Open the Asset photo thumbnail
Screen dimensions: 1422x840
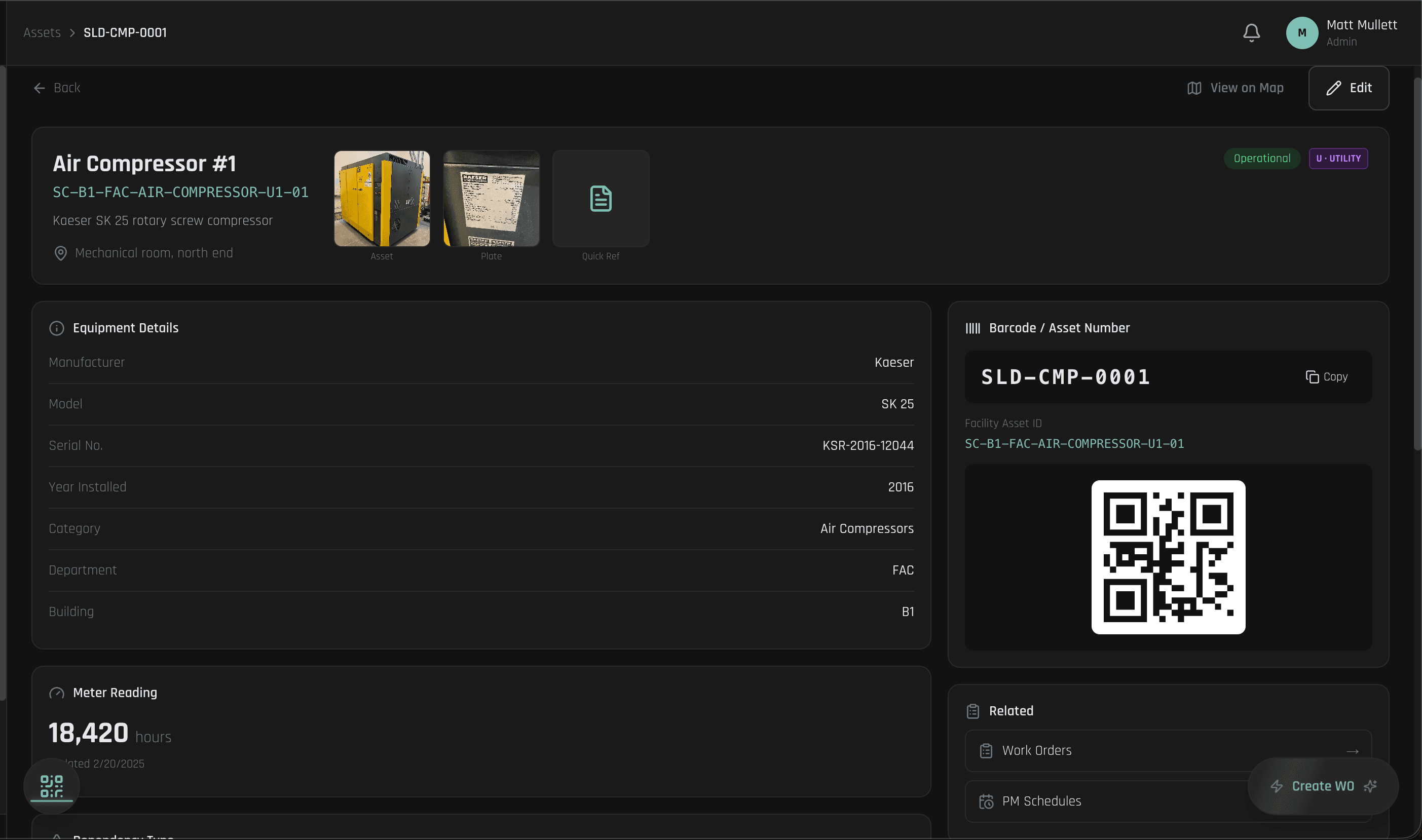[x=382, y=198]
